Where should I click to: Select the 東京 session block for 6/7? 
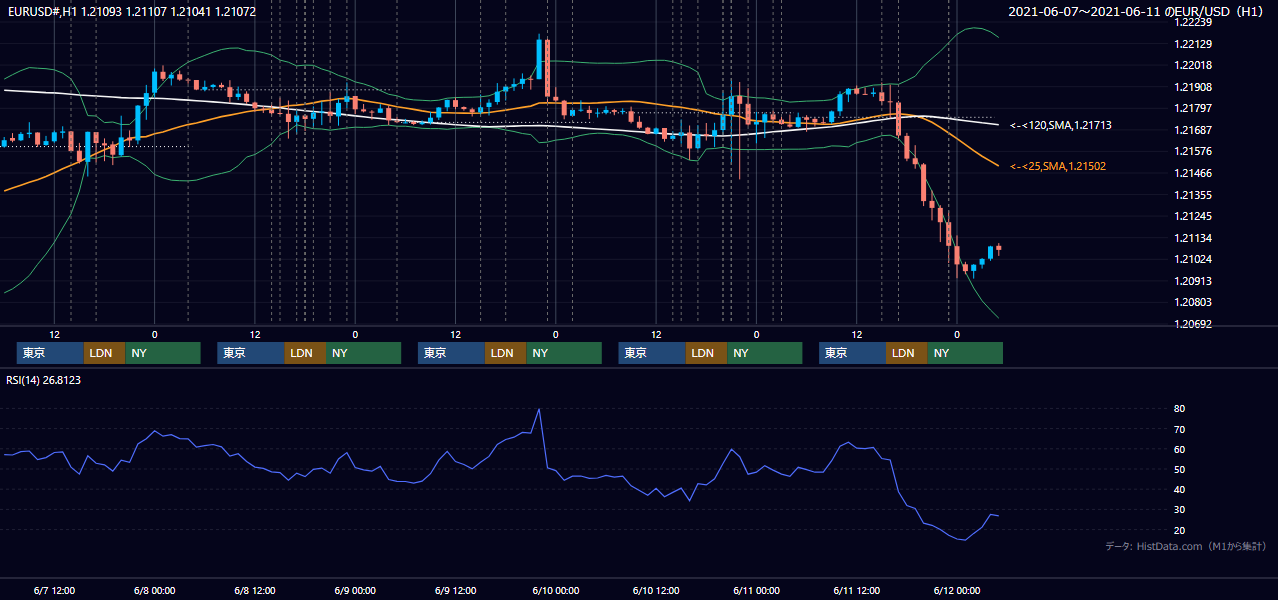pyautogui.click(x=50, y=353)
